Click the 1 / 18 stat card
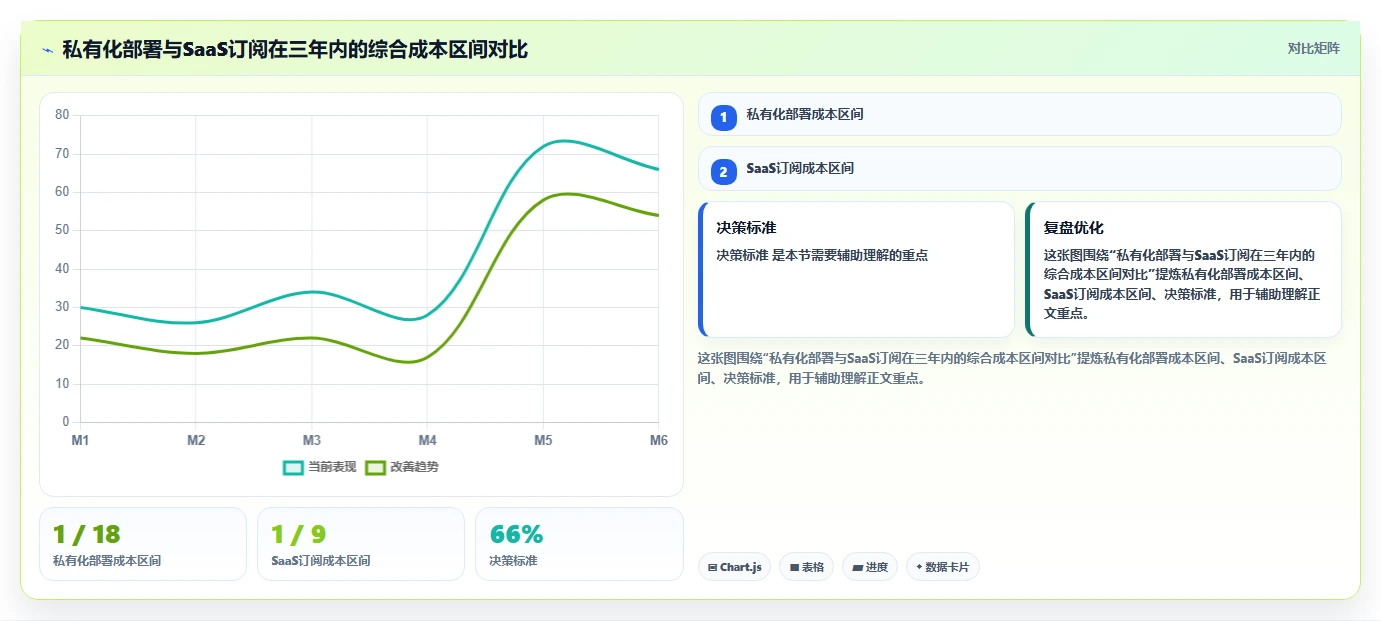The width and height of the screenshot is (1381, 621). click(x=142, y=544)
